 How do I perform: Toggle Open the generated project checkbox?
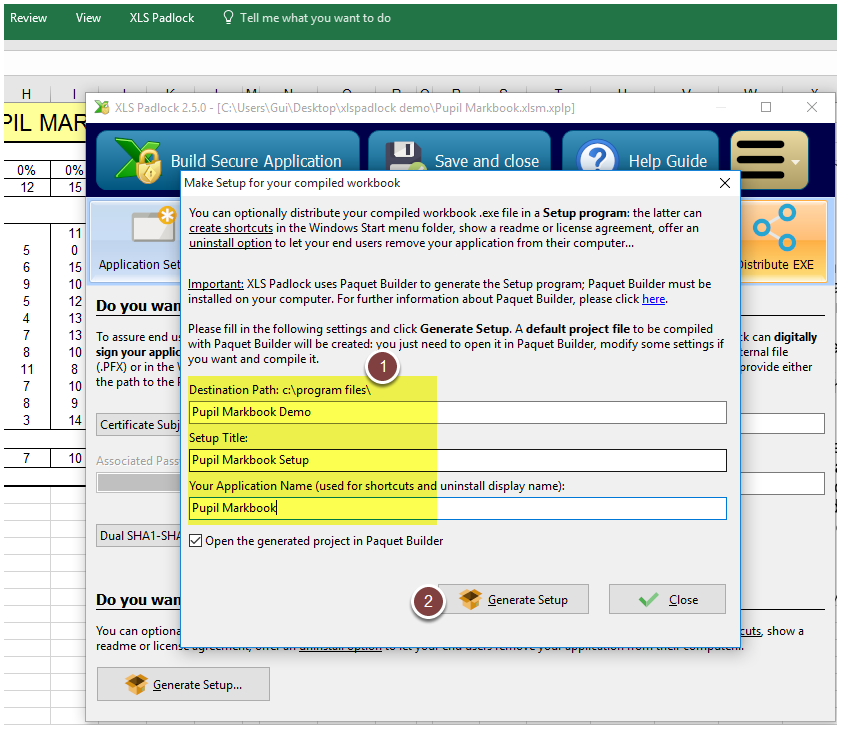tap(196, 541)
